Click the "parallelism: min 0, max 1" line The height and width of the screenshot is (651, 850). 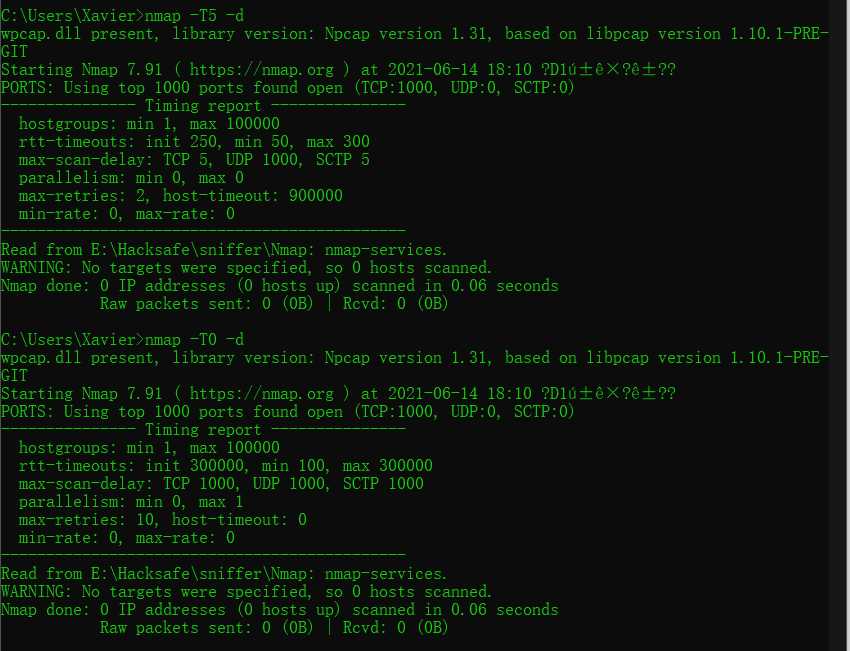click(x=131, y=502)
